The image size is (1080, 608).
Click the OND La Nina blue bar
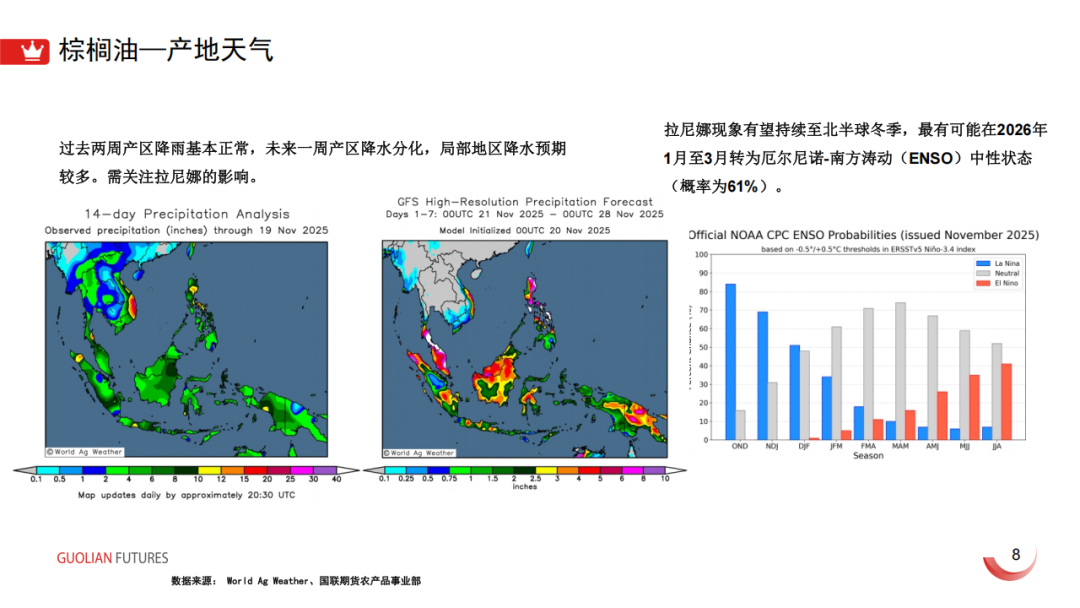pos(731,362)
